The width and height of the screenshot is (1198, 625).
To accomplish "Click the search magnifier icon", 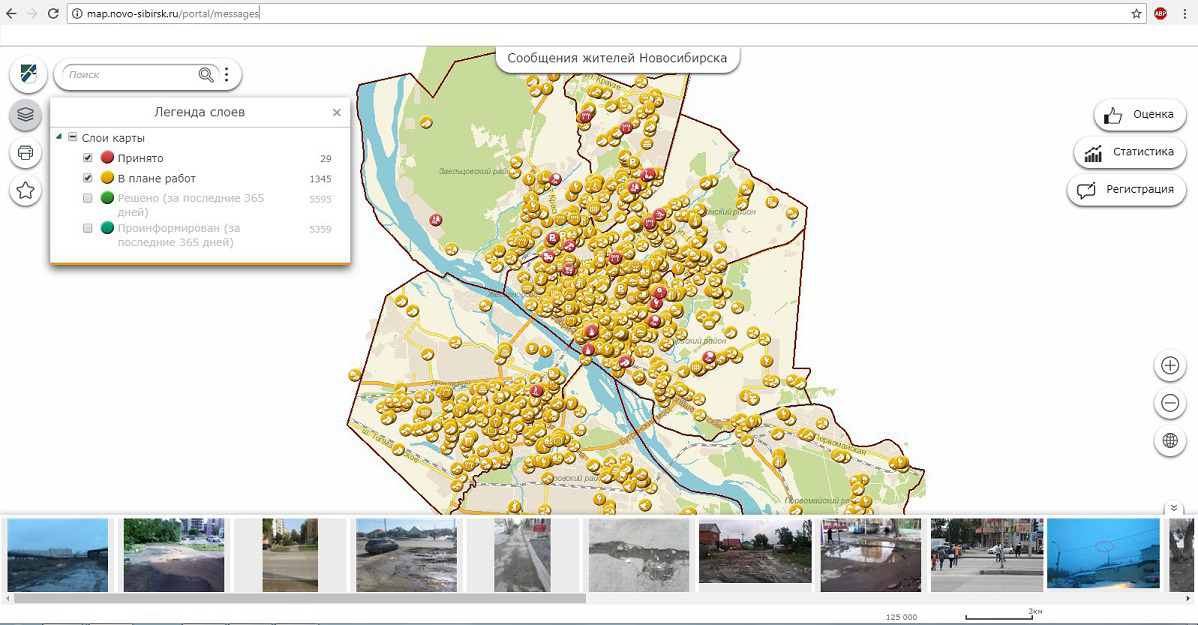I will [206, 75].
